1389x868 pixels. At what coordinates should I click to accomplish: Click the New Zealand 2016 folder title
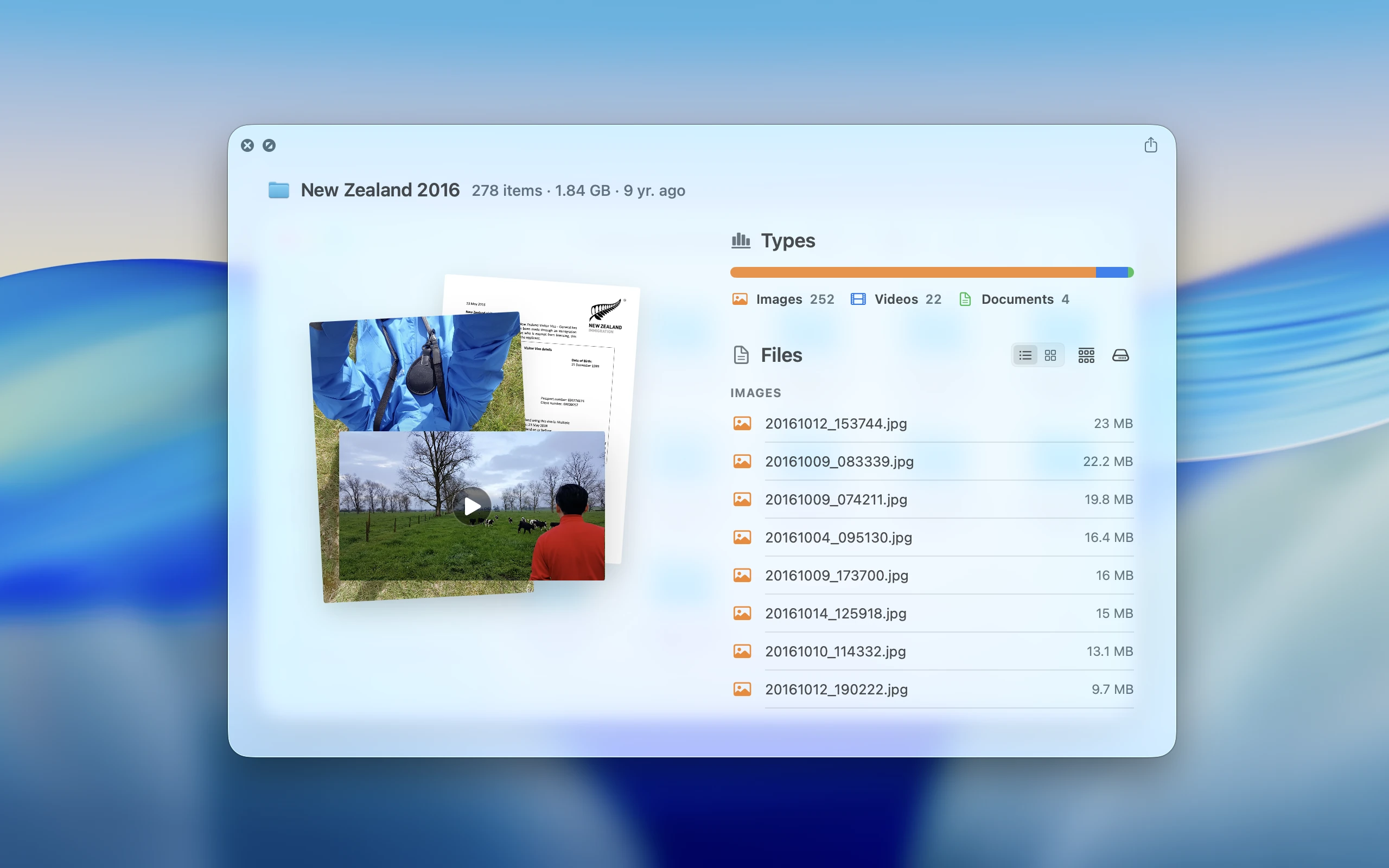[380, 190]
